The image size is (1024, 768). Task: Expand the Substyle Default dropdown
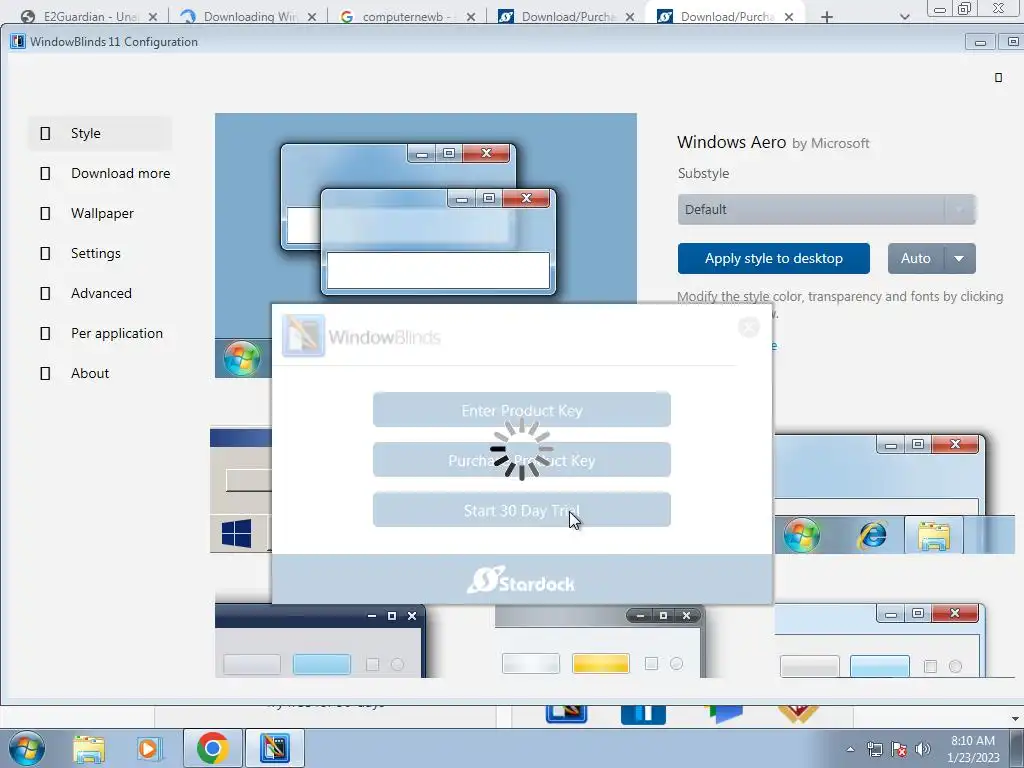pos(826,210)
